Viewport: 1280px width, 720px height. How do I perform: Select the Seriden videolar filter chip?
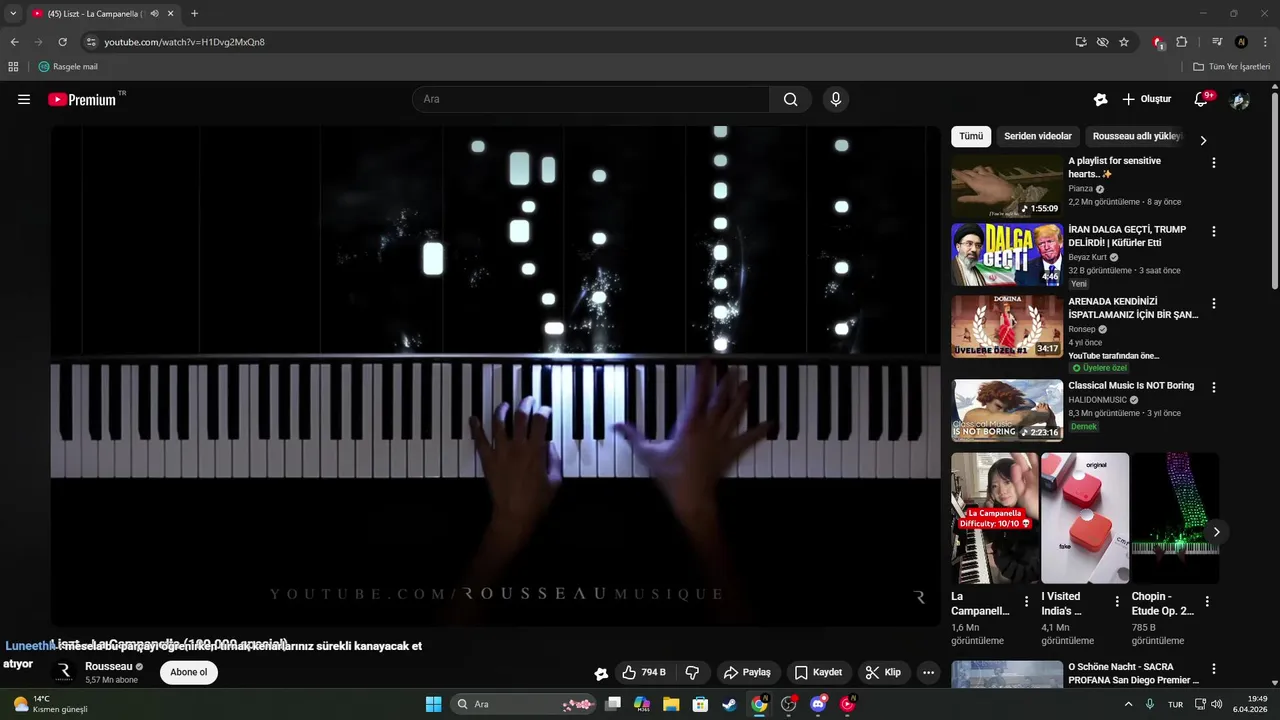click(x=1038, y=136)
